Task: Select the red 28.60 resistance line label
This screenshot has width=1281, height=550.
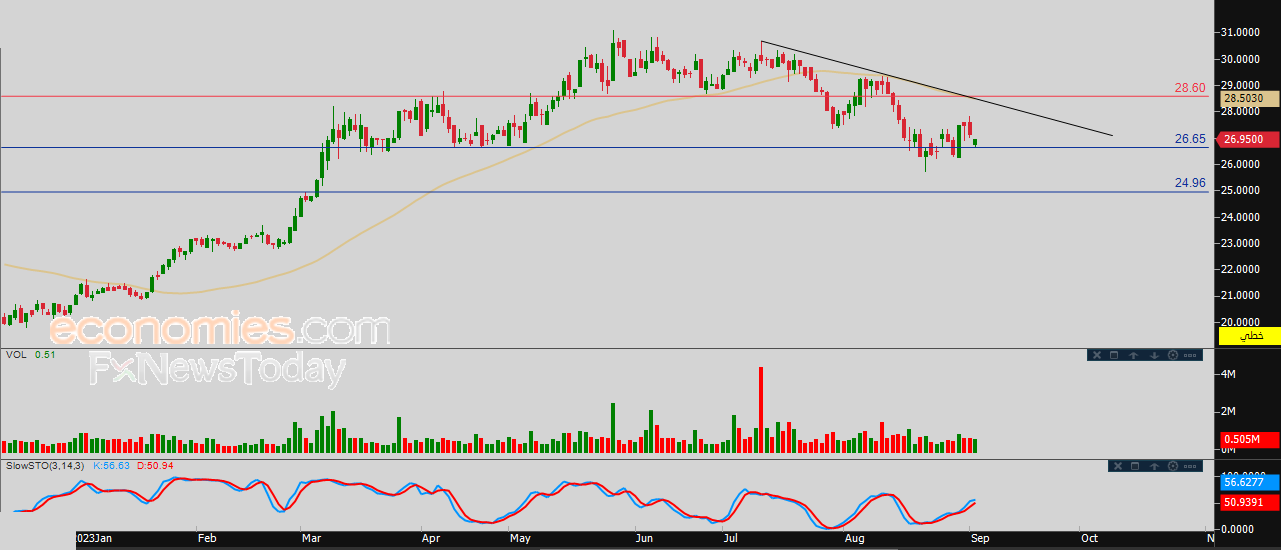Action: (1190, 88)
